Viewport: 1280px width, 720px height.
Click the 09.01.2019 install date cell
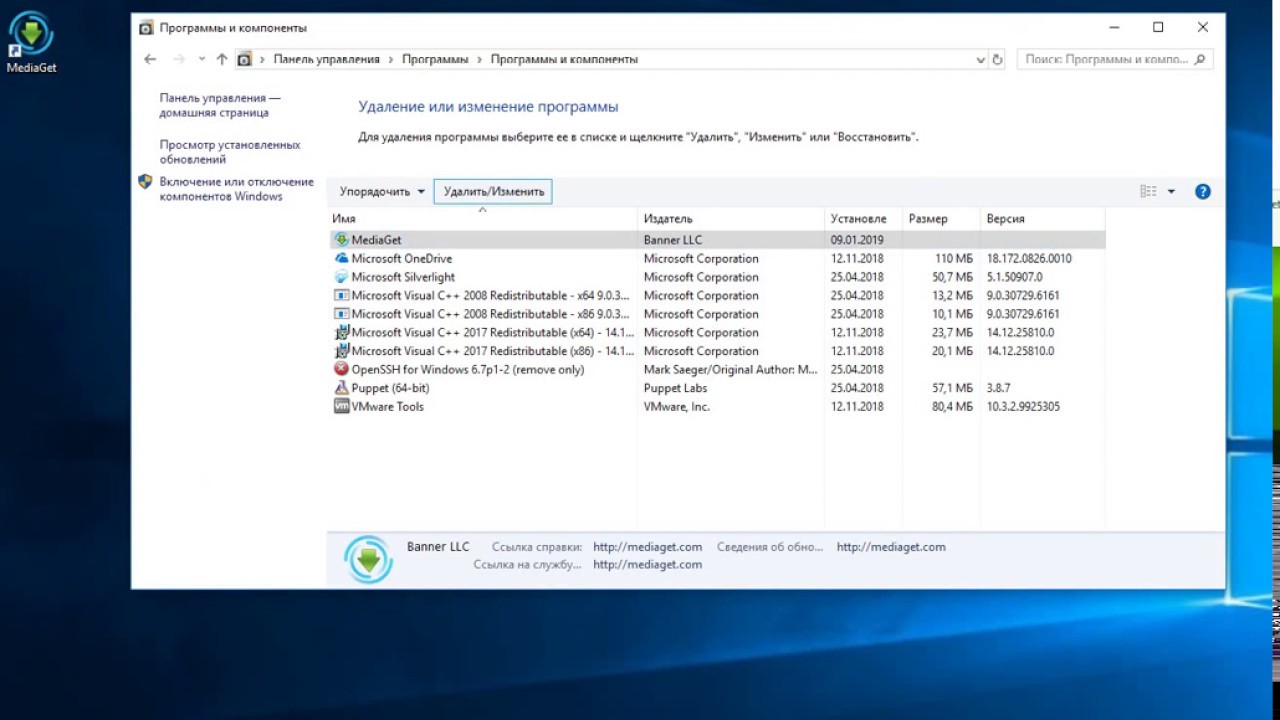tap(857, 240)
